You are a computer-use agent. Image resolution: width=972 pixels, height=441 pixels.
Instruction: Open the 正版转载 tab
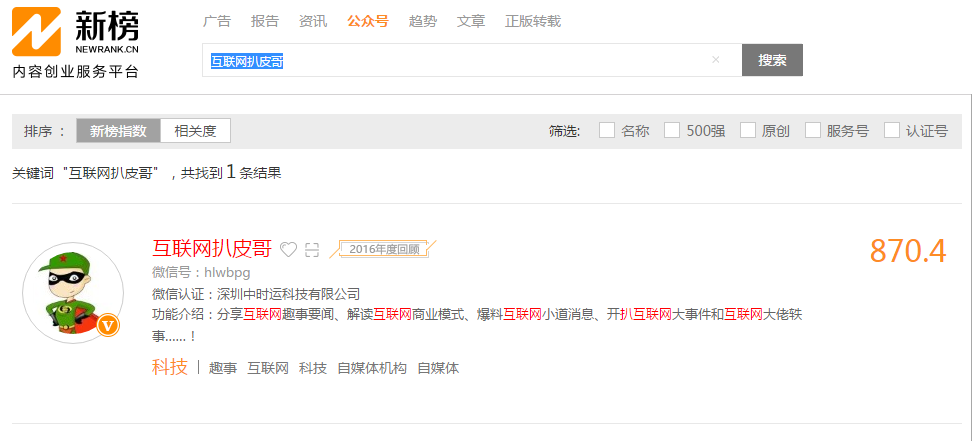[x=533, y=21]
